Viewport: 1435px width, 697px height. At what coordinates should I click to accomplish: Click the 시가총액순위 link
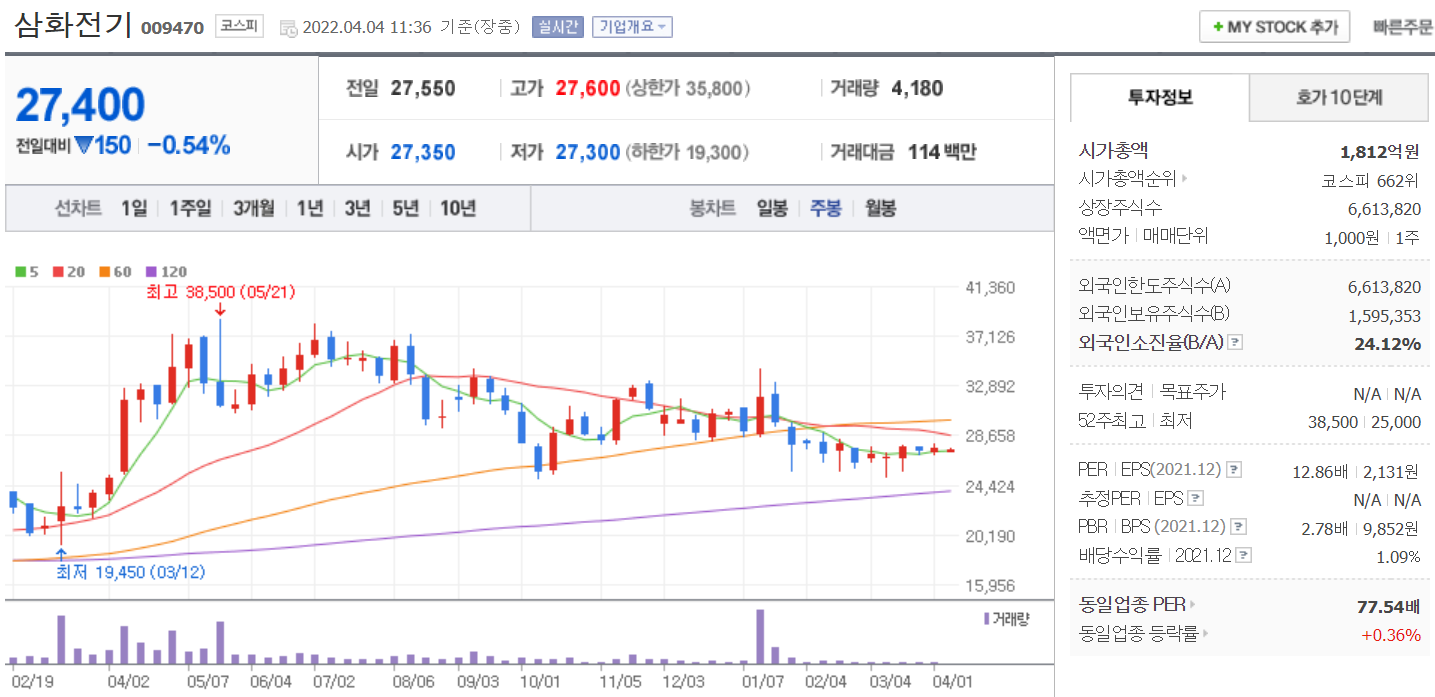(1128, 180)
